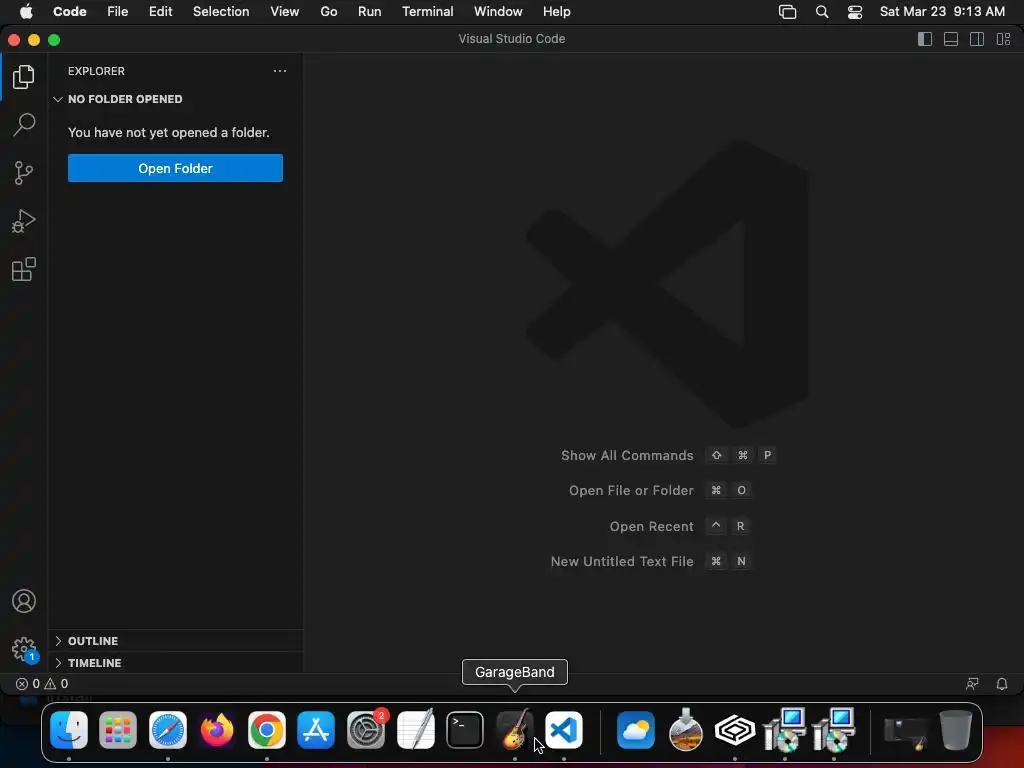The width and height of the screenshot is (1024, 768).
Task: Open the Run menu
Action: click(369, 12)
